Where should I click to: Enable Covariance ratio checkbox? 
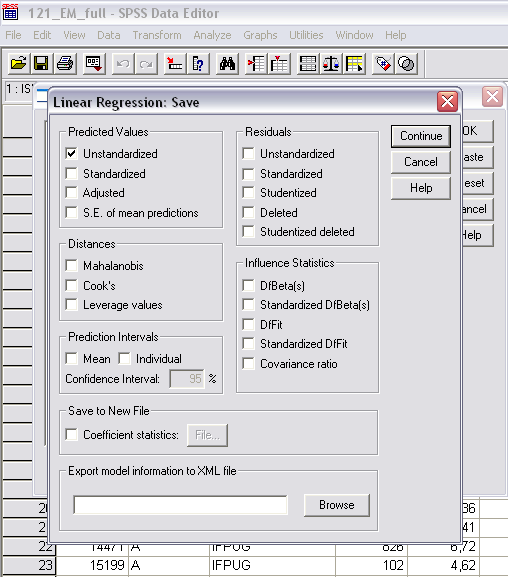pos(248,364)
